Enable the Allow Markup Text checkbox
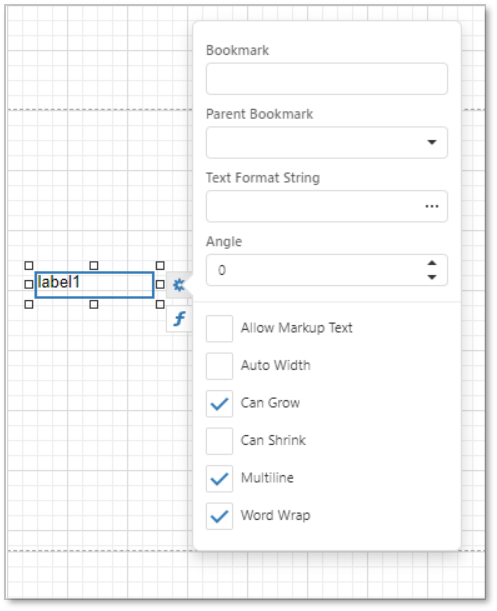 click(219, 328)
